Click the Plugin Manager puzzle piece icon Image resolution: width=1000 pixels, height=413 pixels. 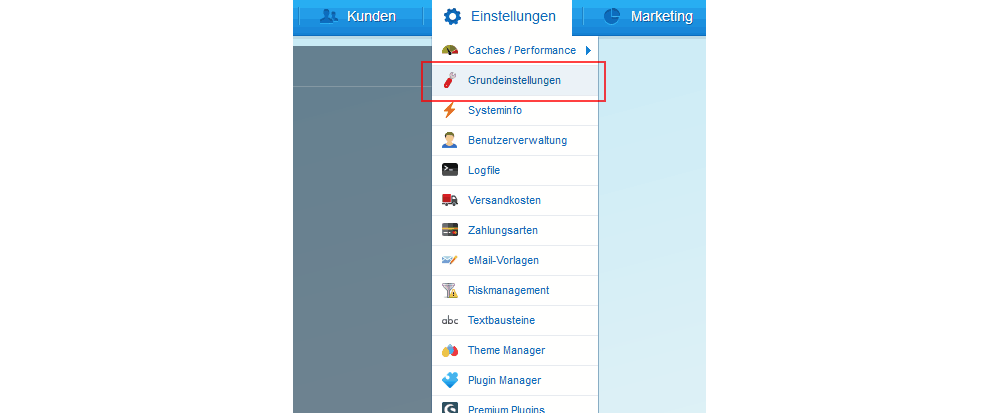tap(450, 380)
